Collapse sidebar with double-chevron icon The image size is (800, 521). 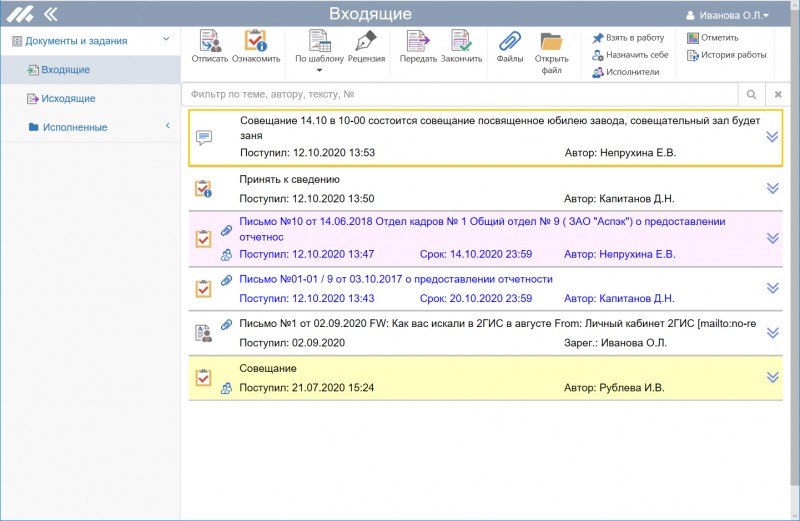point(49,14)
